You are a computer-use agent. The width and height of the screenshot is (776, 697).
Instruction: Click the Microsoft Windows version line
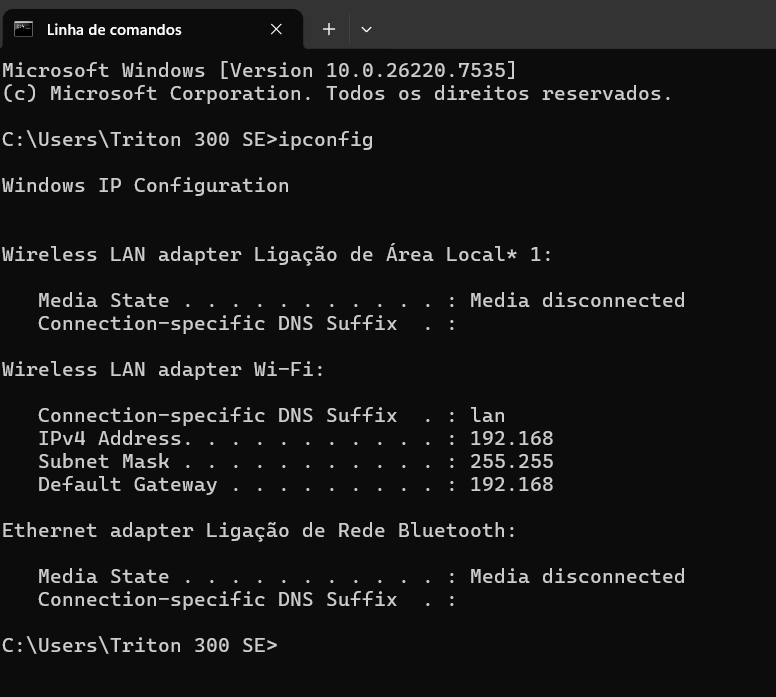[x=259, y=71]
